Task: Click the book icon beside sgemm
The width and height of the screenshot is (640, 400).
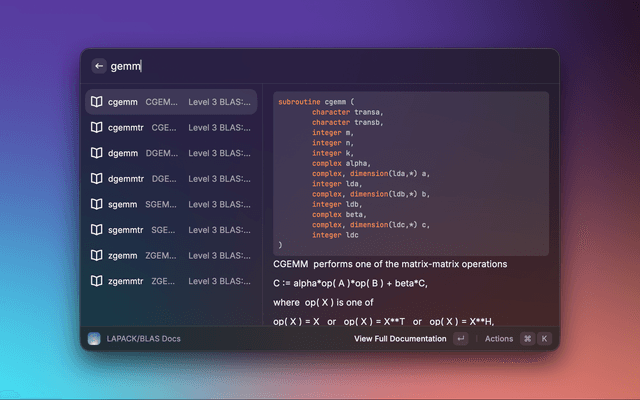Action: click(x=96, y=204)
